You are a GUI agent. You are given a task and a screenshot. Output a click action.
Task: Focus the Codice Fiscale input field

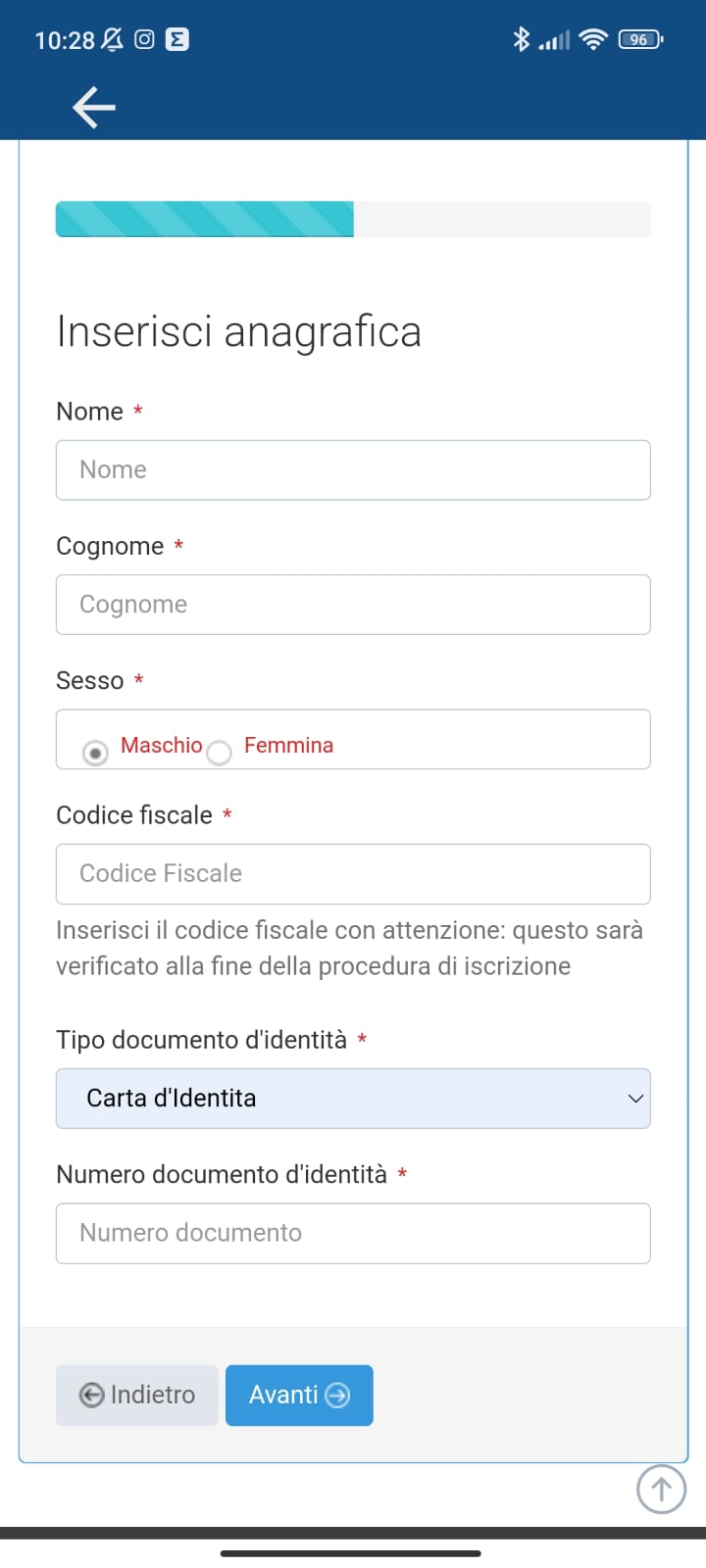353,874
